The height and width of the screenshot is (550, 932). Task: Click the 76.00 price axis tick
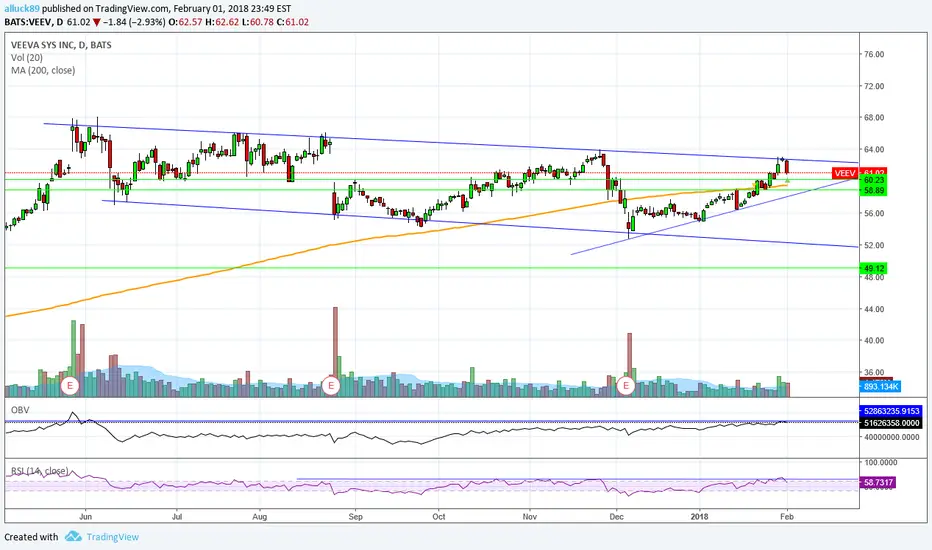[x=874, y=54]
